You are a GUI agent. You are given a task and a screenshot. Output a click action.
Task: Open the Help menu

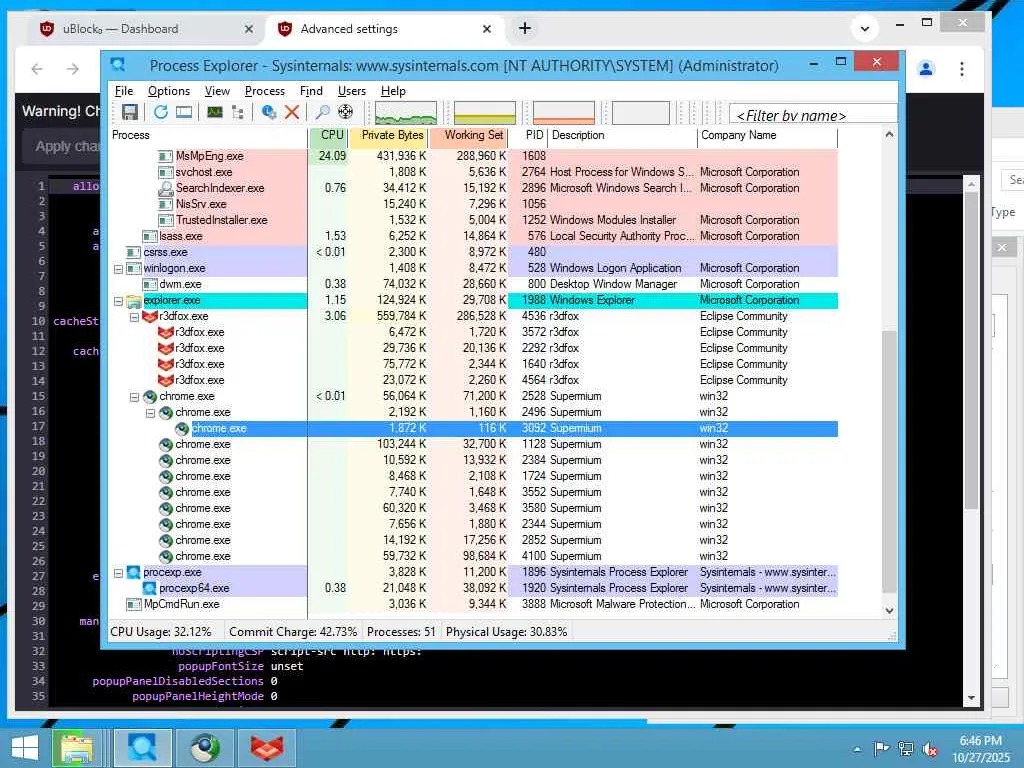393,91
